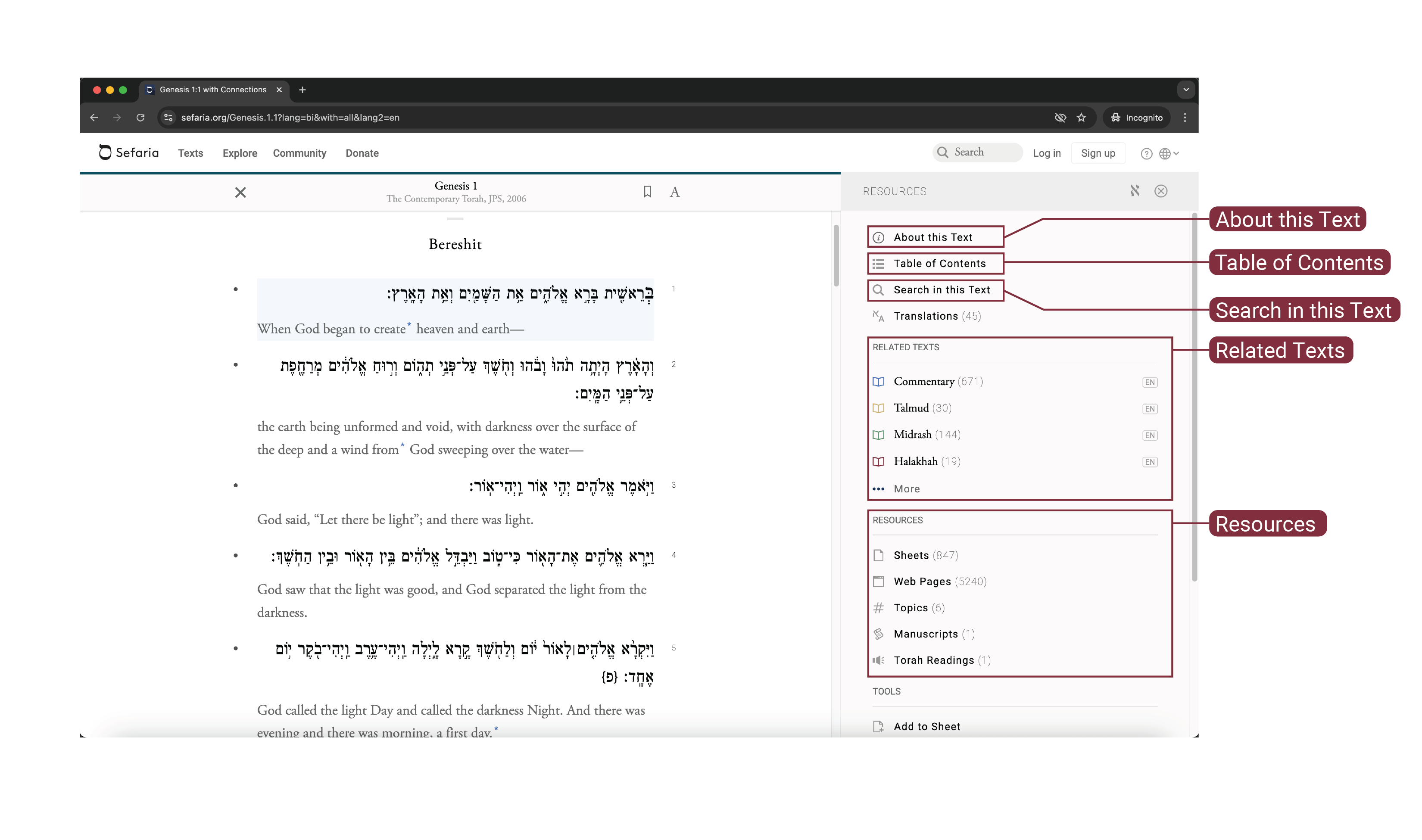Click the Resources panel scrollbar
The height and width of the screenshot is (840, 1422).
[1194, 397]
